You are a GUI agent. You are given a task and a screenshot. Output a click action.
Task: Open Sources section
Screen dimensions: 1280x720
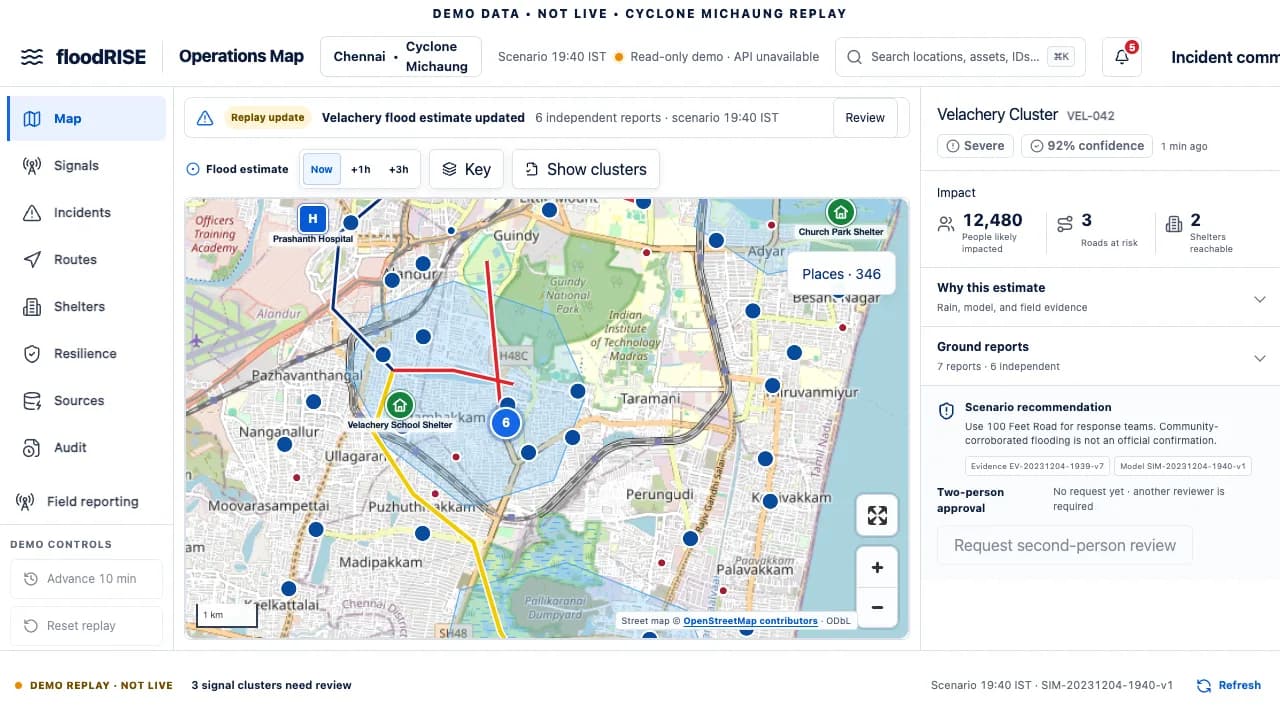(87, 400)
